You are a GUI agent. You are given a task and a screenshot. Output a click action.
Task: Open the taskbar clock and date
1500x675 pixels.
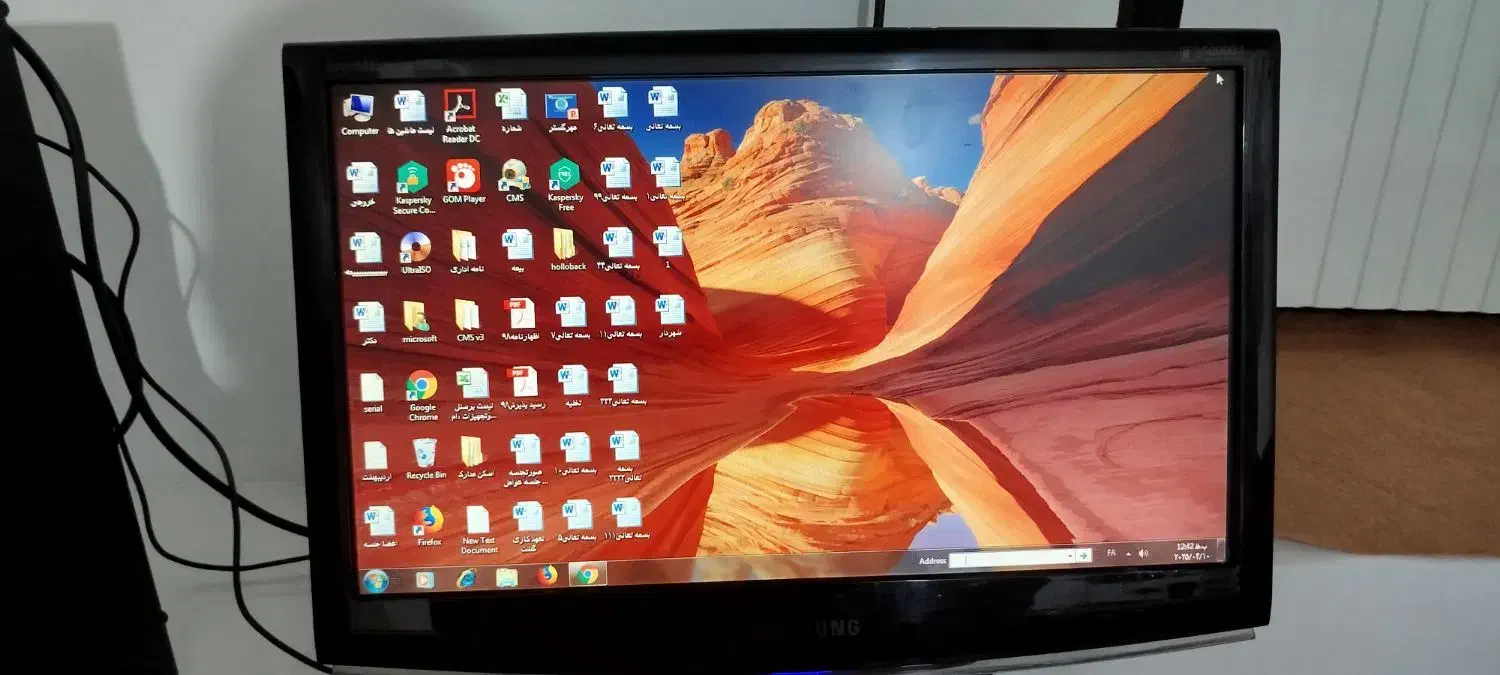[1190, 551]
